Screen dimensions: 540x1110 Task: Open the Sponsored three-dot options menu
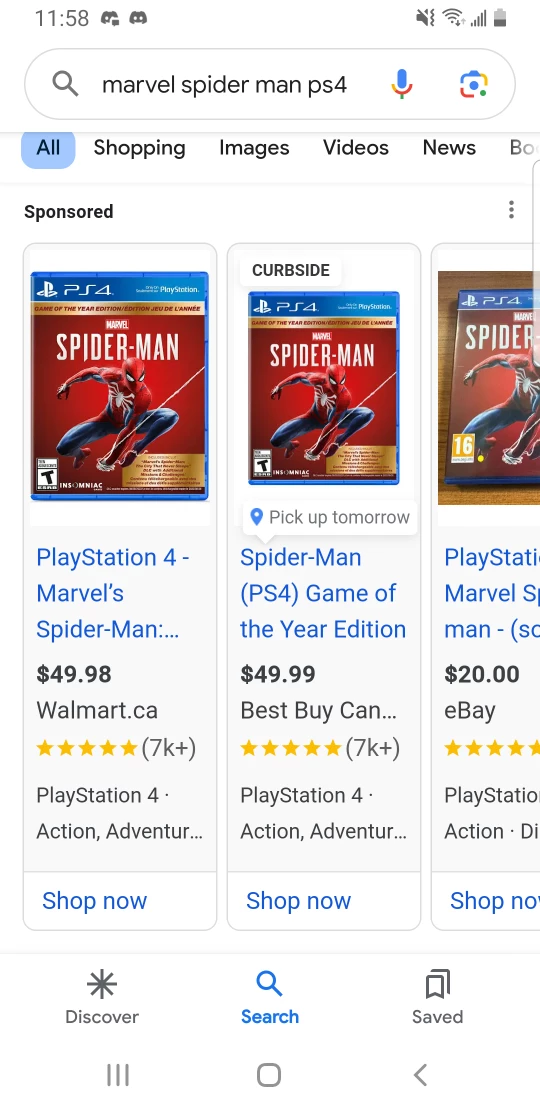(x=511, y=210)
